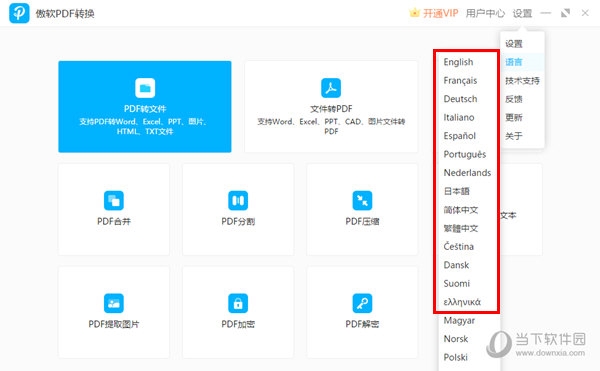Select the PDF分割 split icon
Screen dimensions: 600x371
point(238,200)
